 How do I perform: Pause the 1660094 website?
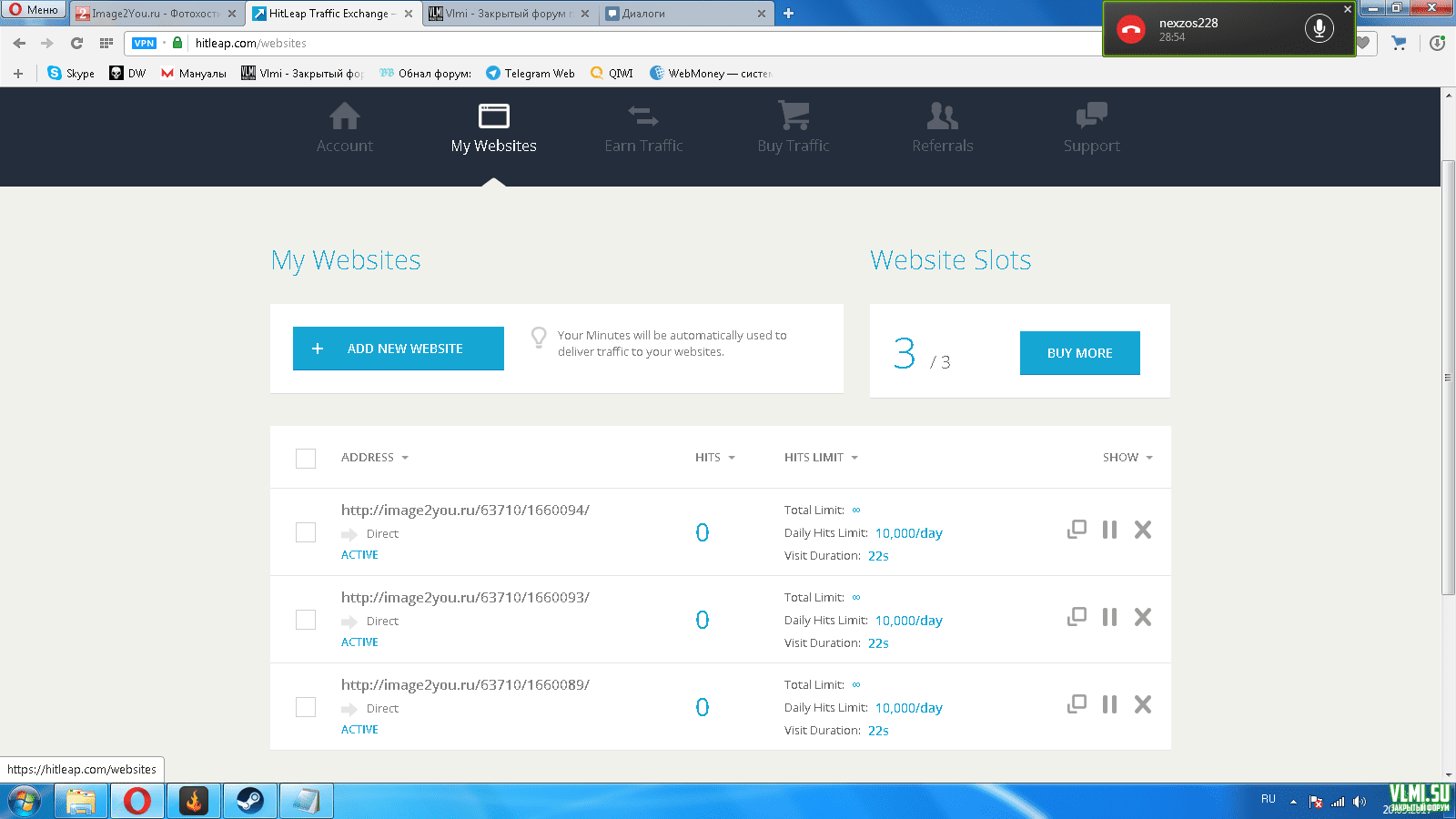pyautogui.click(x=1109, y=530)
